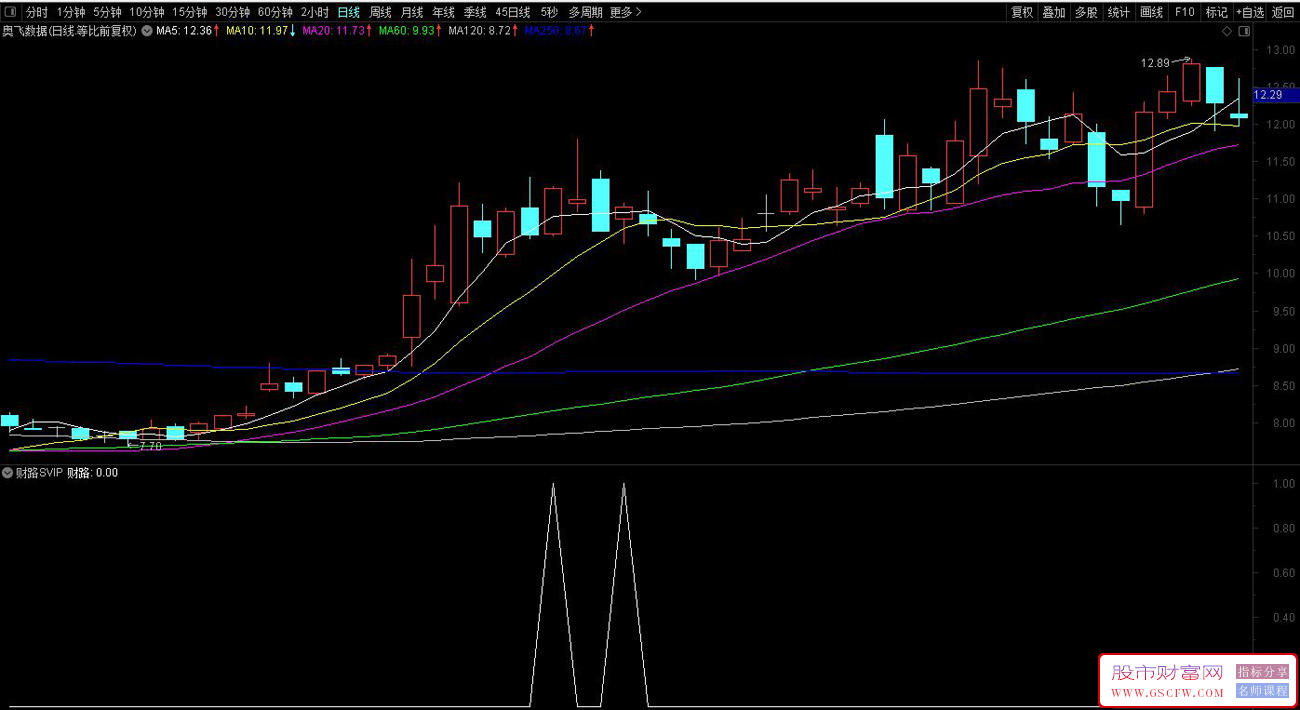Screen dimensions: 1300x710
Task: Select the 10分钟 period tab
Action: click(x=147, y=13)
